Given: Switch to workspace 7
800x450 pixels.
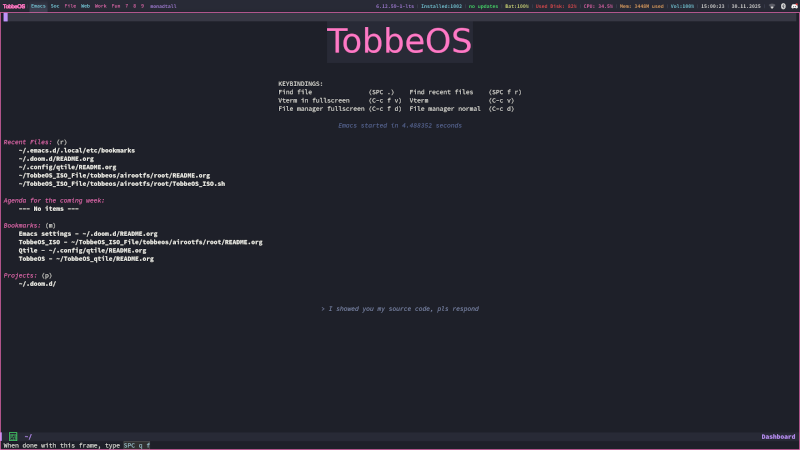Looking at the screenshot, I should click(127, 6).
